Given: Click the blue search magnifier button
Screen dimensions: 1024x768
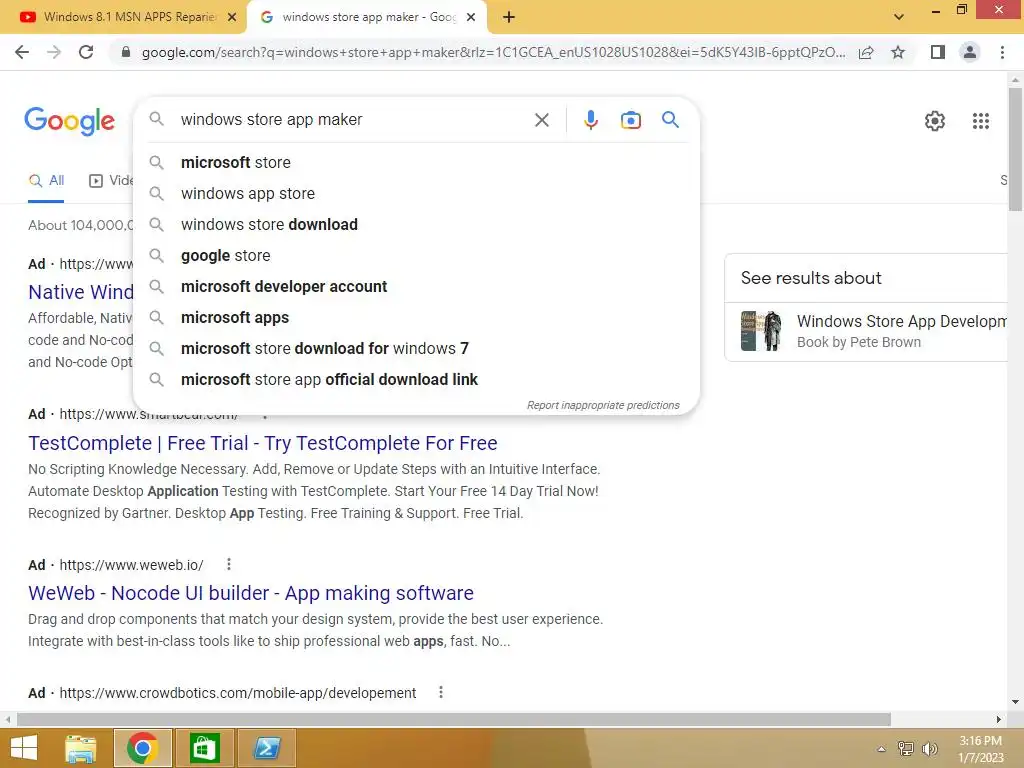Looking at the screenshot, I should (670, 120).
